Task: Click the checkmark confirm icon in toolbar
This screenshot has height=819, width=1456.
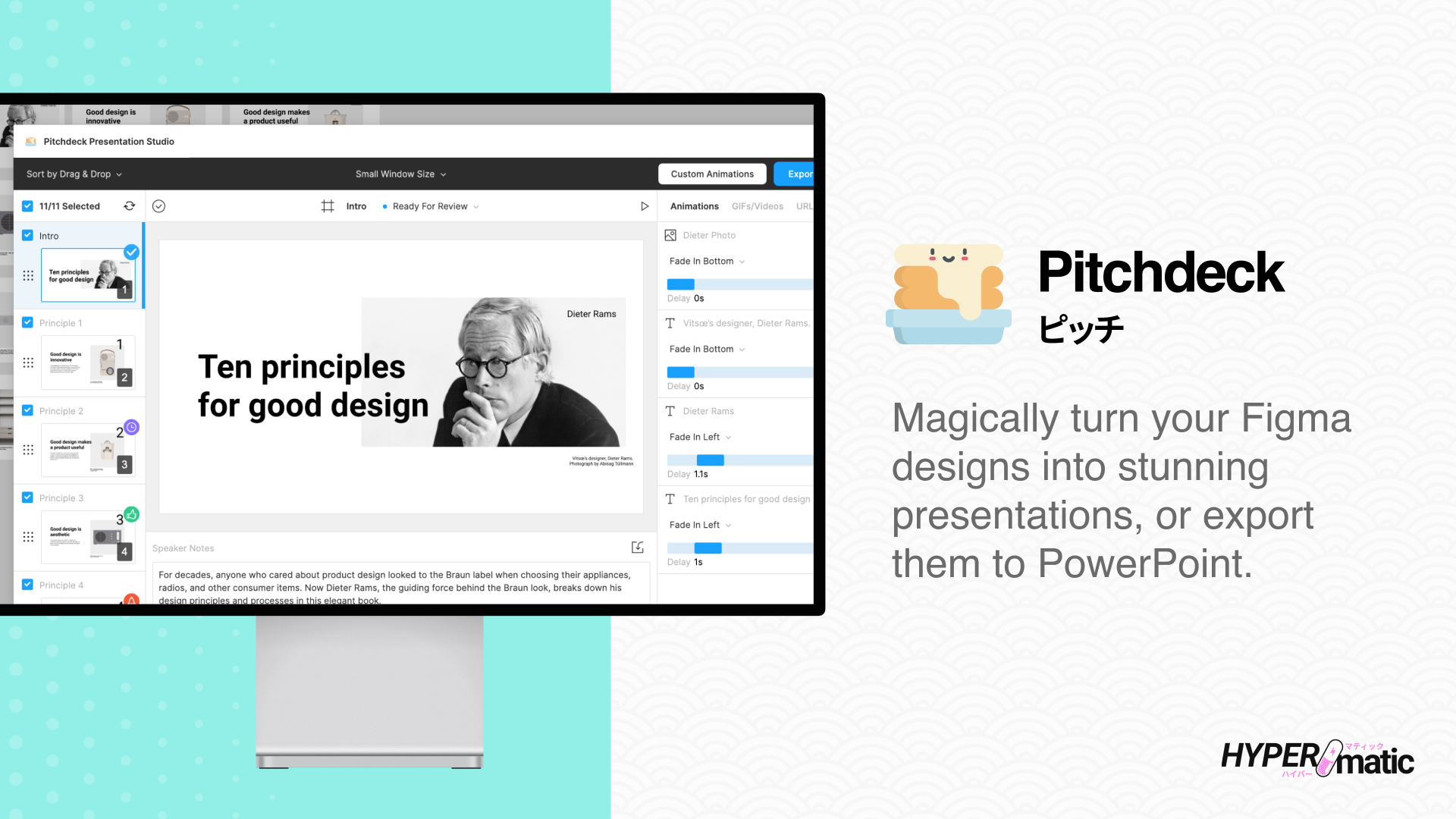Action: pos(158,205)
